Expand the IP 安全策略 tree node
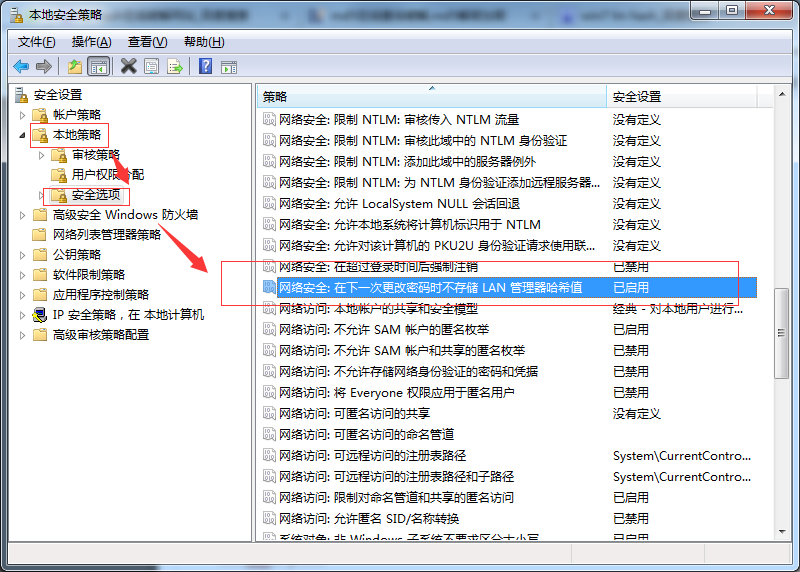The height and width of the screenshot is (572, 800). point(22,315)
